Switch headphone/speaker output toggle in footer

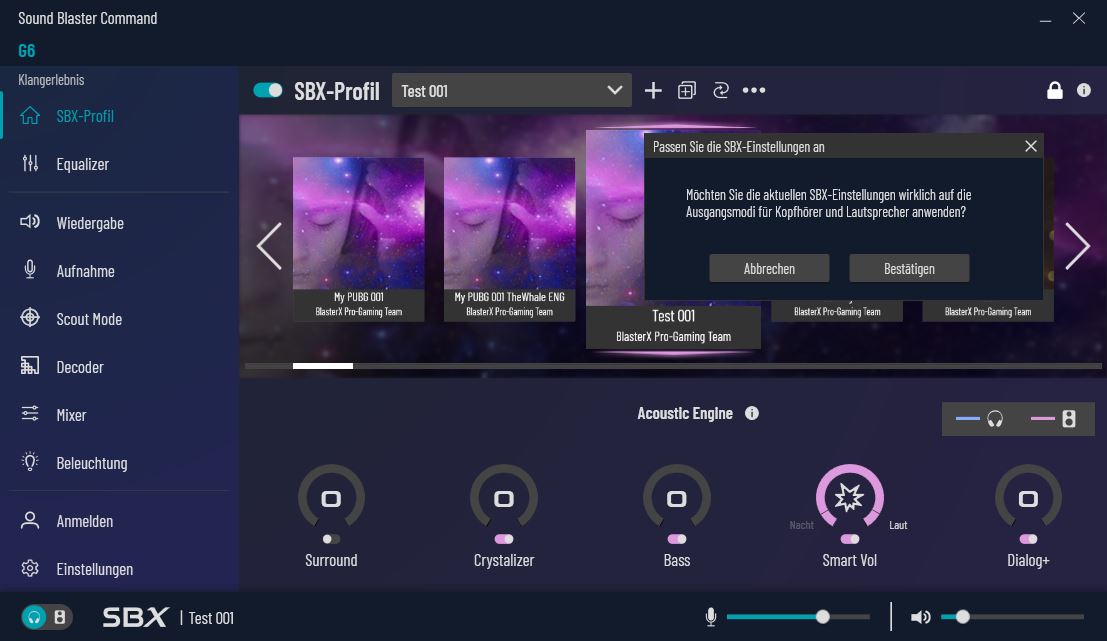click(x=47, y=617)
